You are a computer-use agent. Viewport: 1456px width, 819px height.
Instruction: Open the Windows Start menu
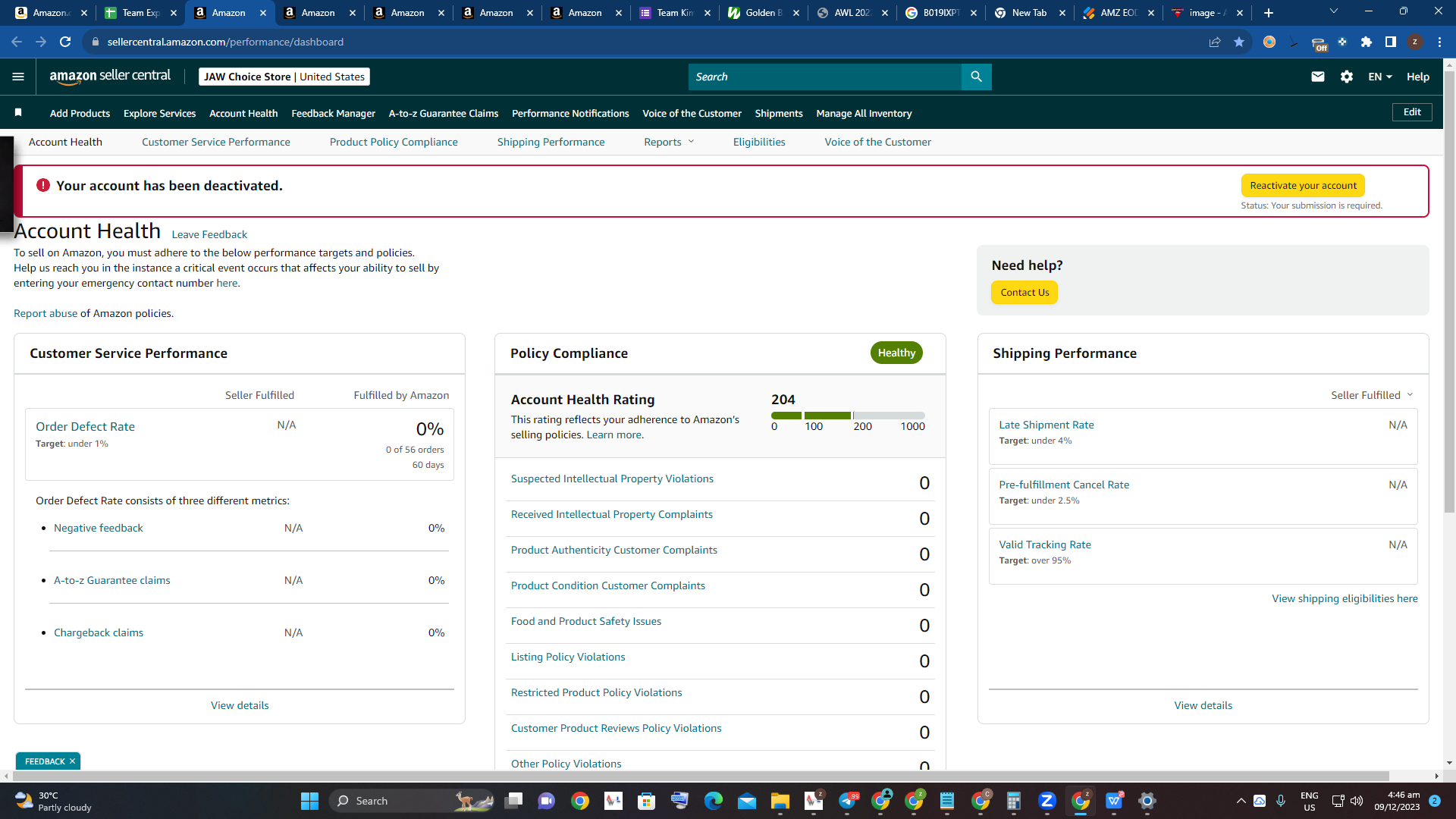point(309,801)
